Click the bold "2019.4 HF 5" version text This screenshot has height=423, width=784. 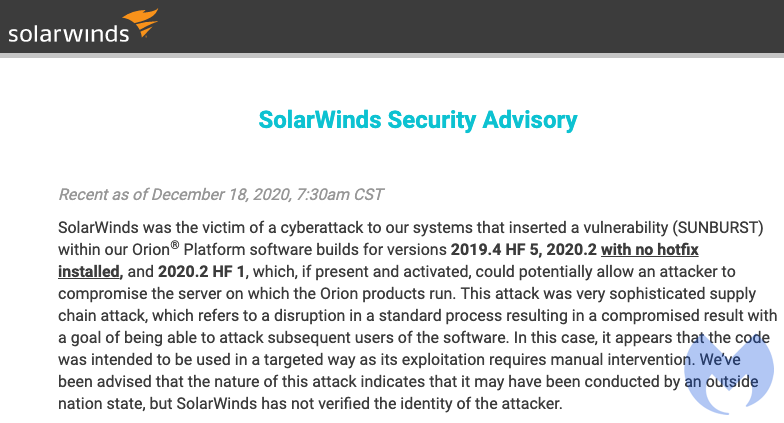496,250
